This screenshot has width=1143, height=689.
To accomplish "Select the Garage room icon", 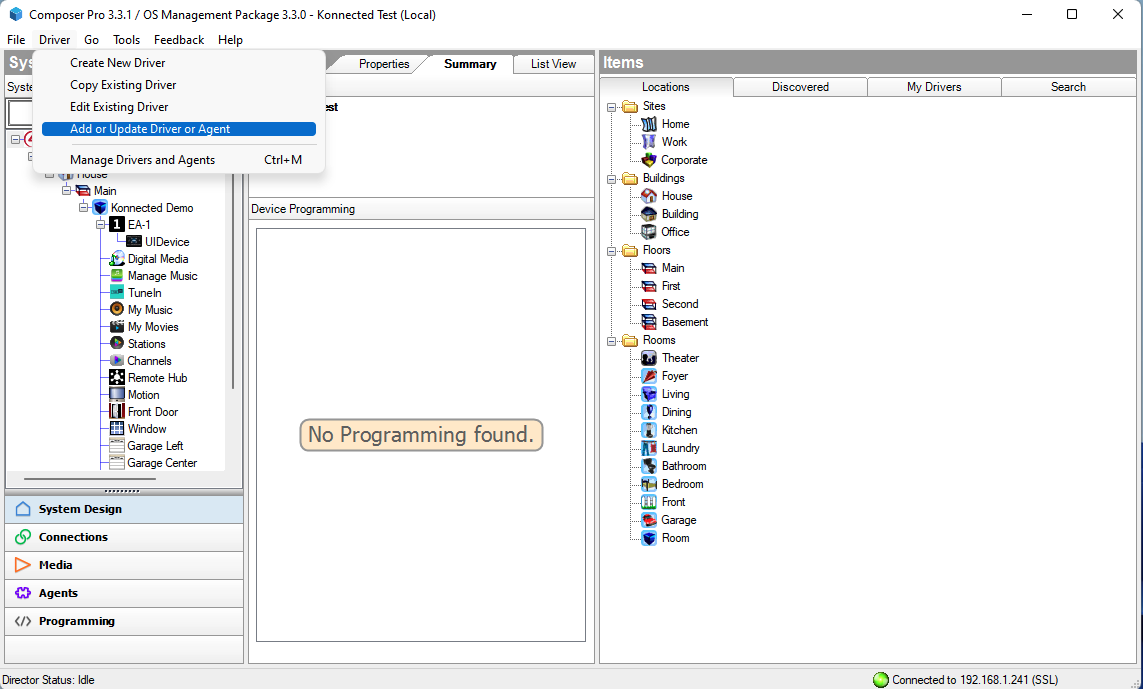I will tap(649, 520).
